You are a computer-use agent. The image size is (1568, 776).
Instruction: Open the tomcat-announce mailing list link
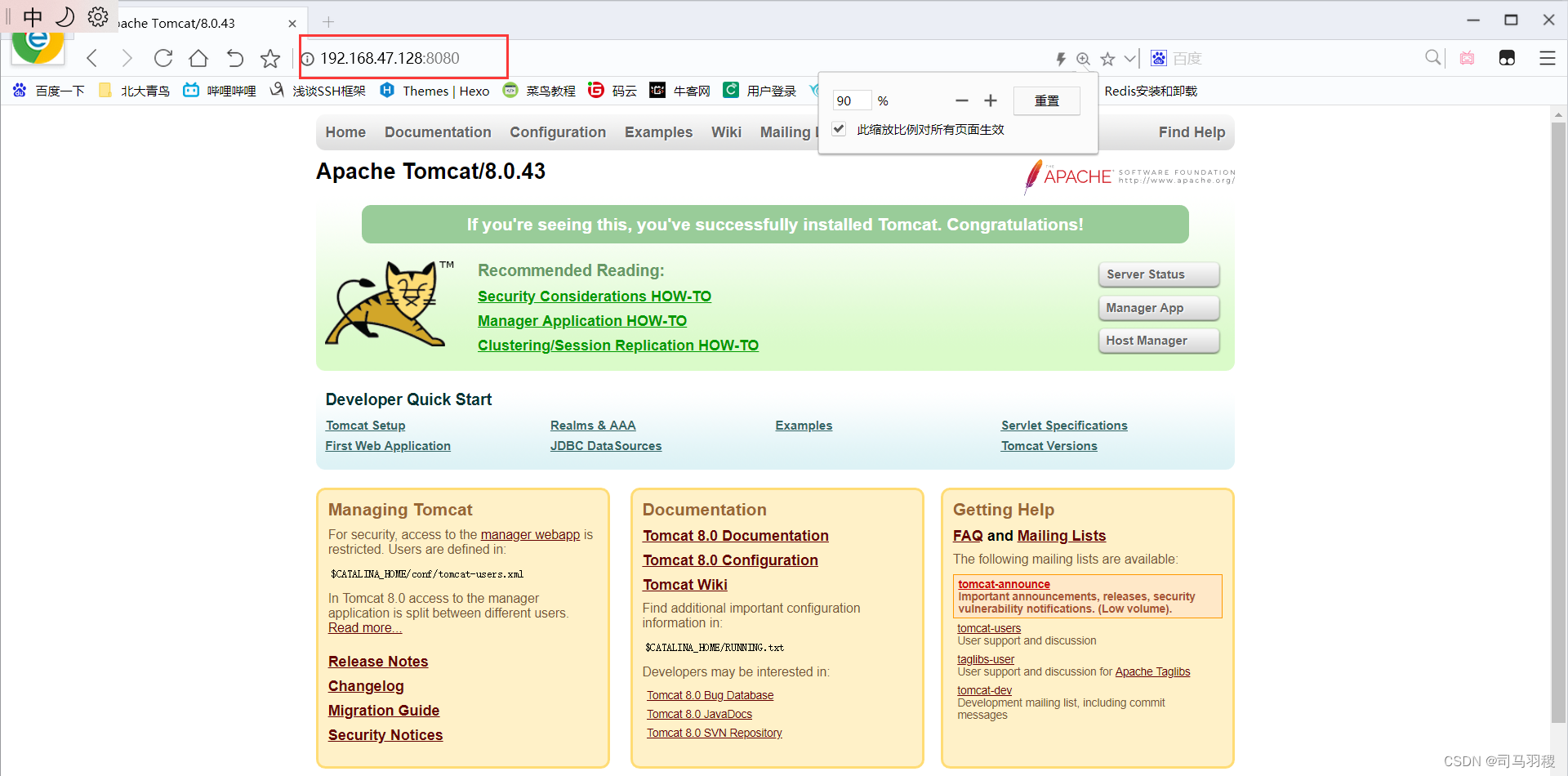click(x=1004, y=584)
